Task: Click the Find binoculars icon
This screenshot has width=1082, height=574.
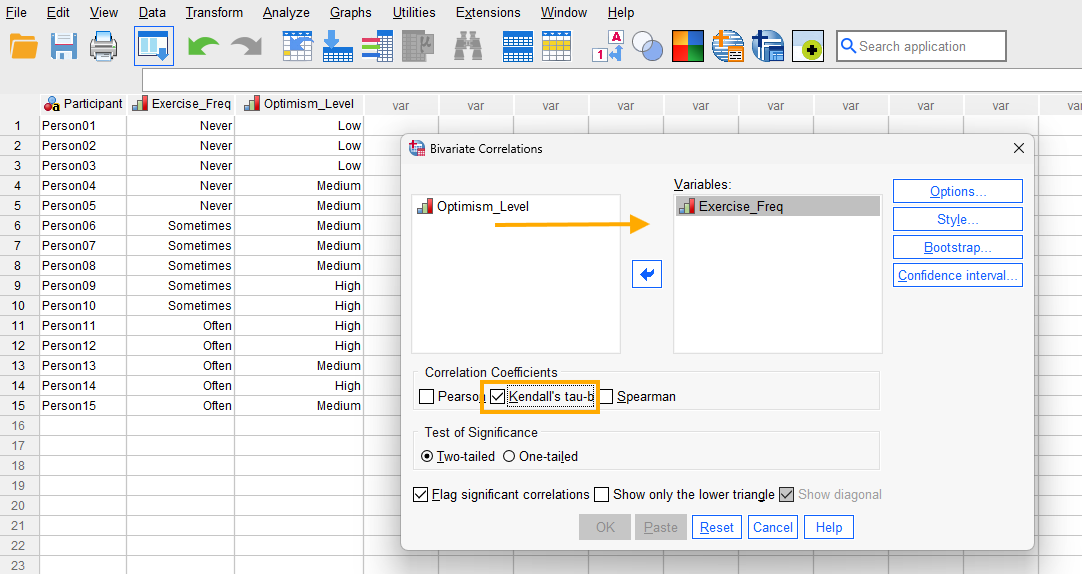Action: click(468, 46)
